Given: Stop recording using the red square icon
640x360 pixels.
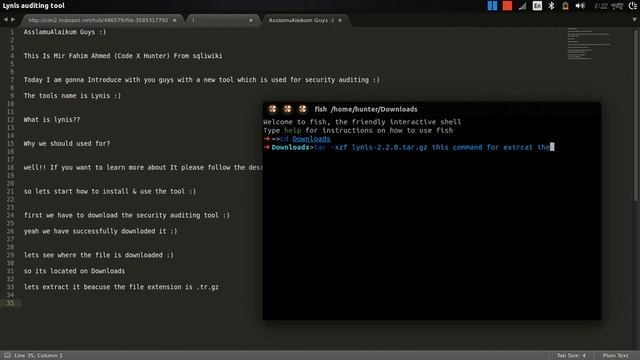Looking at the screenshot, I should (507, 6).
